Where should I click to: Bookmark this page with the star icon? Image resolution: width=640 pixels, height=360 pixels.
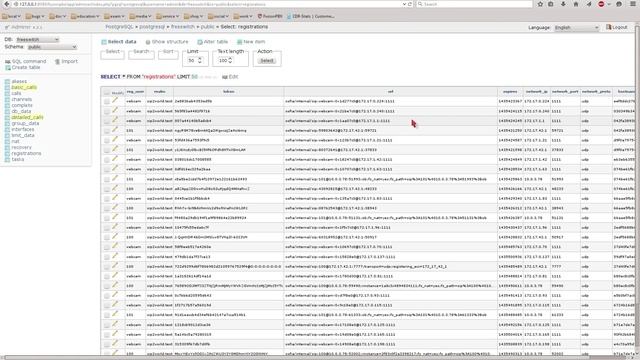540,4
